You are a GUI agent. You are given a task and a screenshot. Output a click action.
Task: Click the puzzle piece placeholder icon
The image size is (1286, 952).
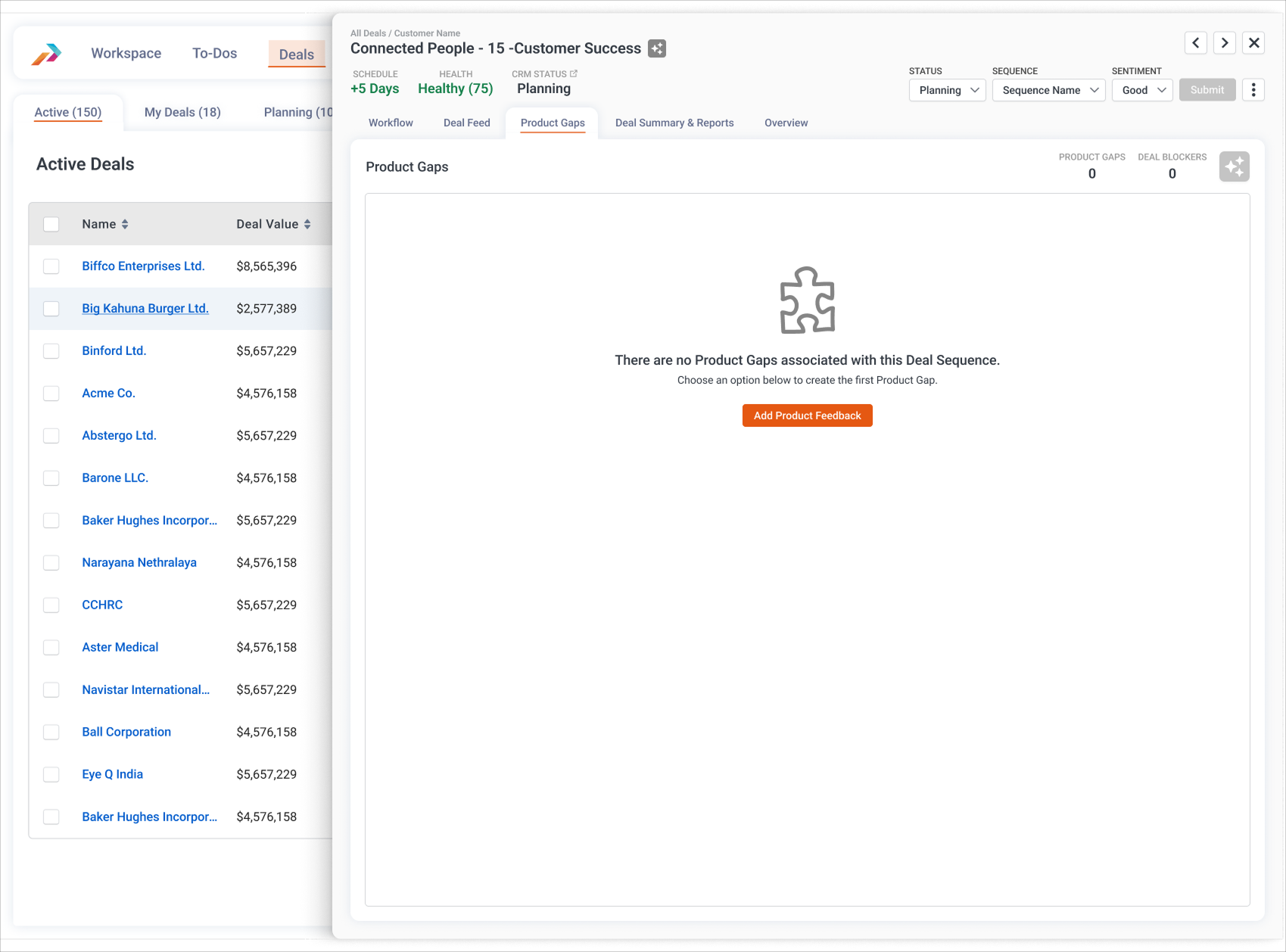[808, 300]
